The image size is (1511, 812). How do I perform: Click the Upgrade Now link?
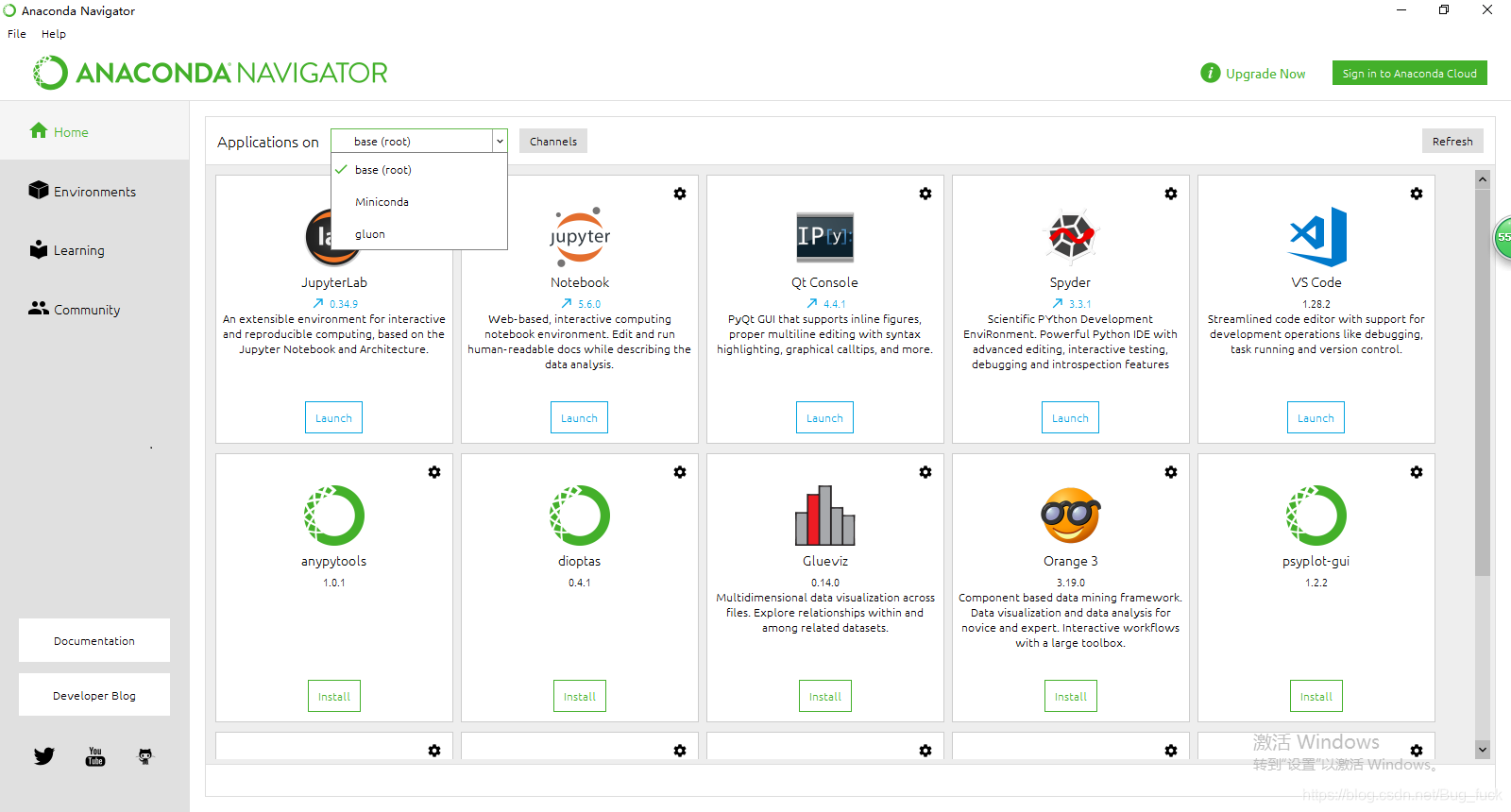pos(1265,74)
